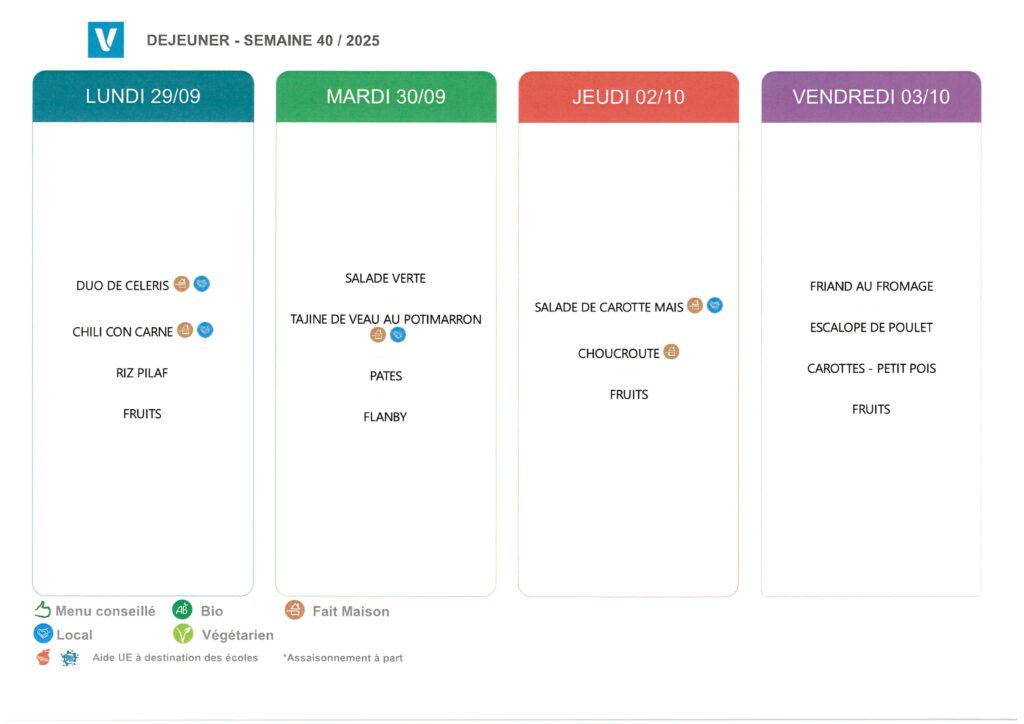Image resolution: width=1024 pixels, height=724 pixels.
Task: Click the Fait Maison icon beside Choucroute
Action: [x=671, y=352]
